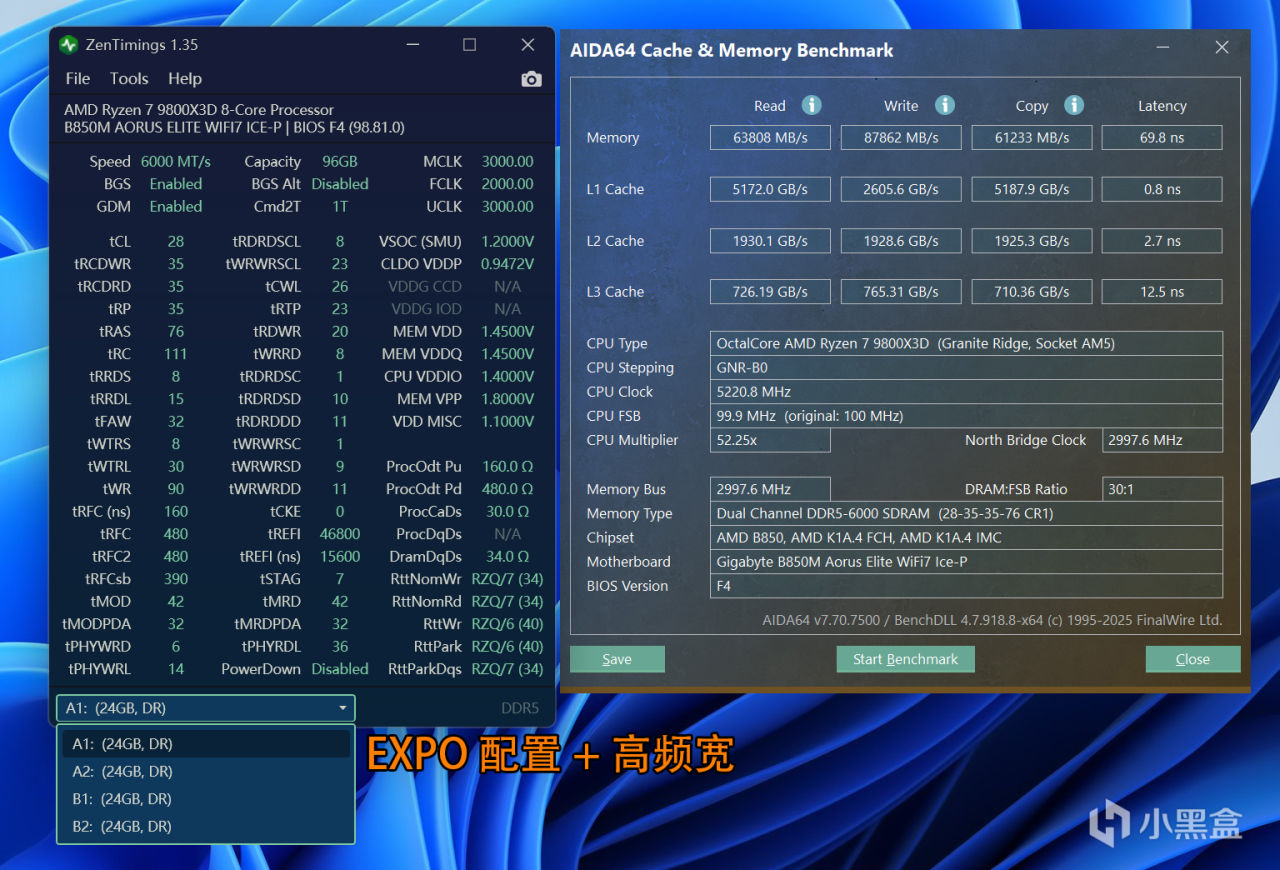
Task: Open the Tools menu in ZenTimings
Action: point(129,79)
